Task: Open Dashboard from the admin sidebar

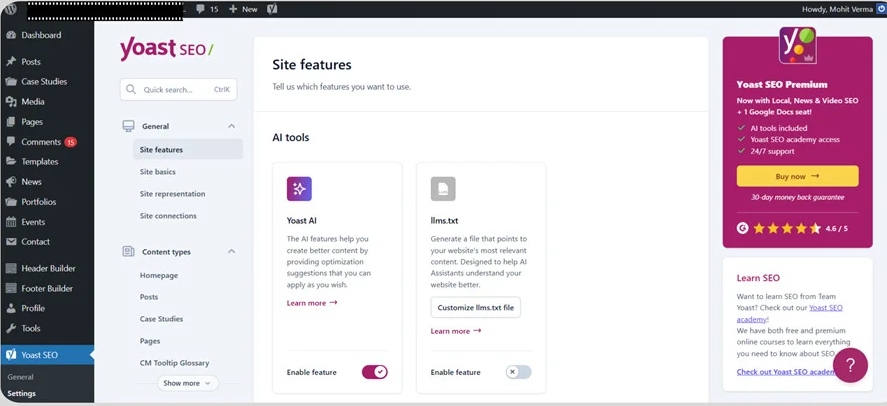Action: 41,35
